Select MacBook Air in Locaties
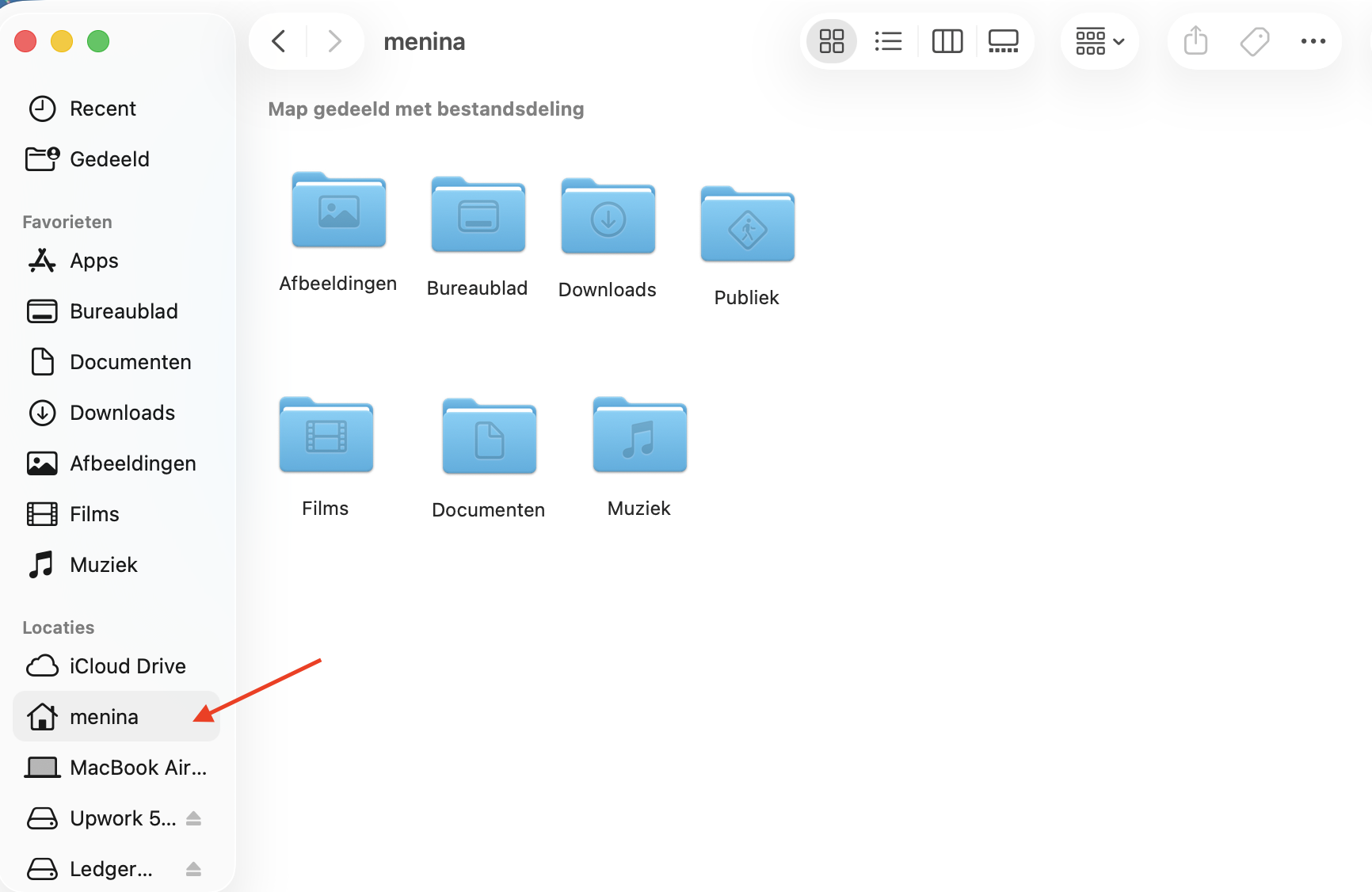Viewport: 1372px width, 892px height. coord(115,767)
